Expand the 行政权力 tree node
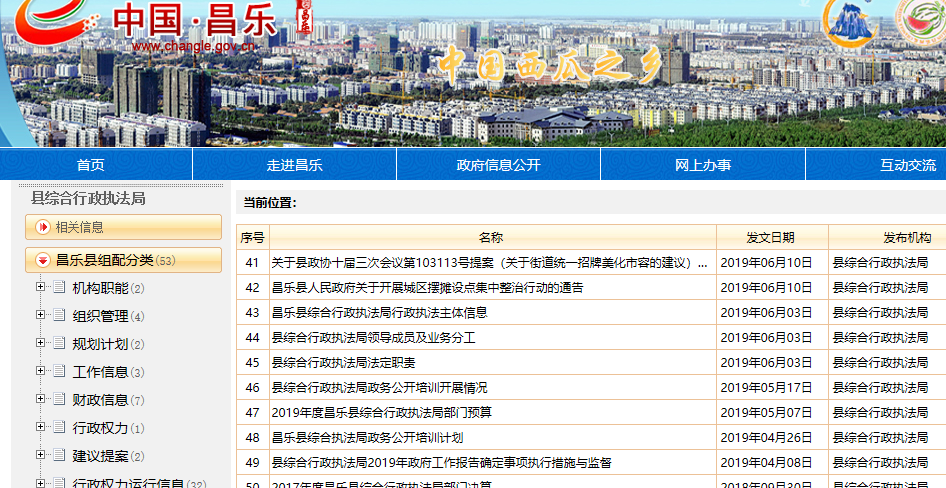The height and width of the screenshot is (488, 946). [40, 428]
